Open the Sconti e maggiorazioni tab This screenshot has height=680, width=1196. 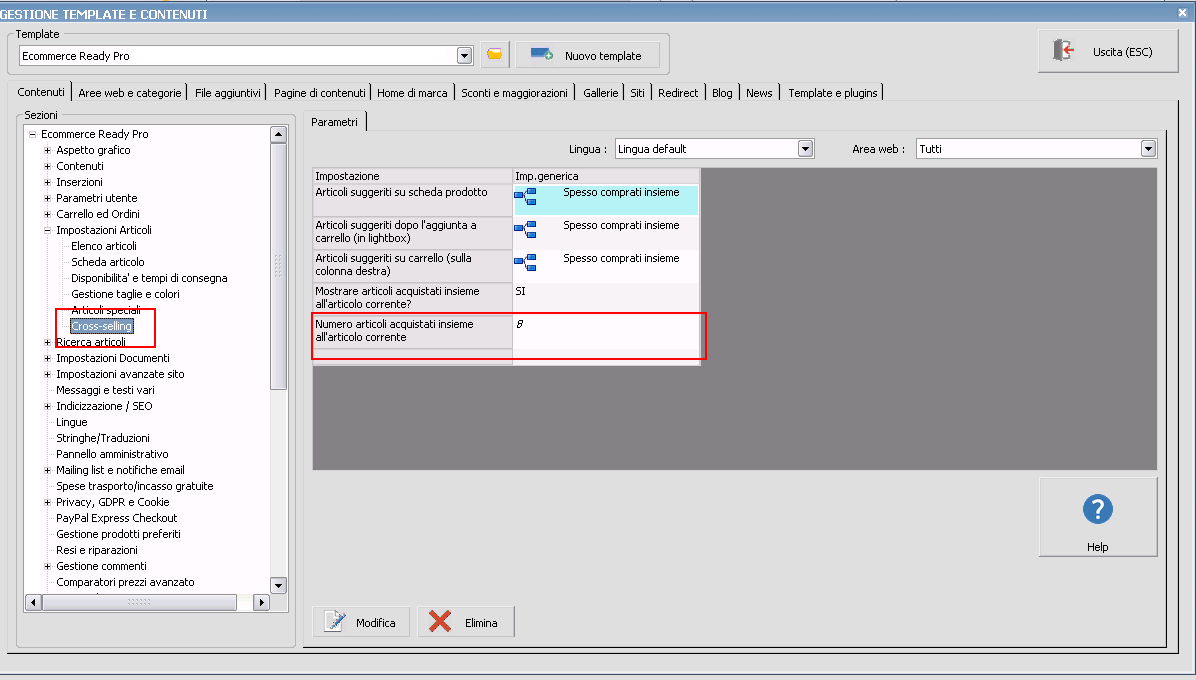[514, 93]
